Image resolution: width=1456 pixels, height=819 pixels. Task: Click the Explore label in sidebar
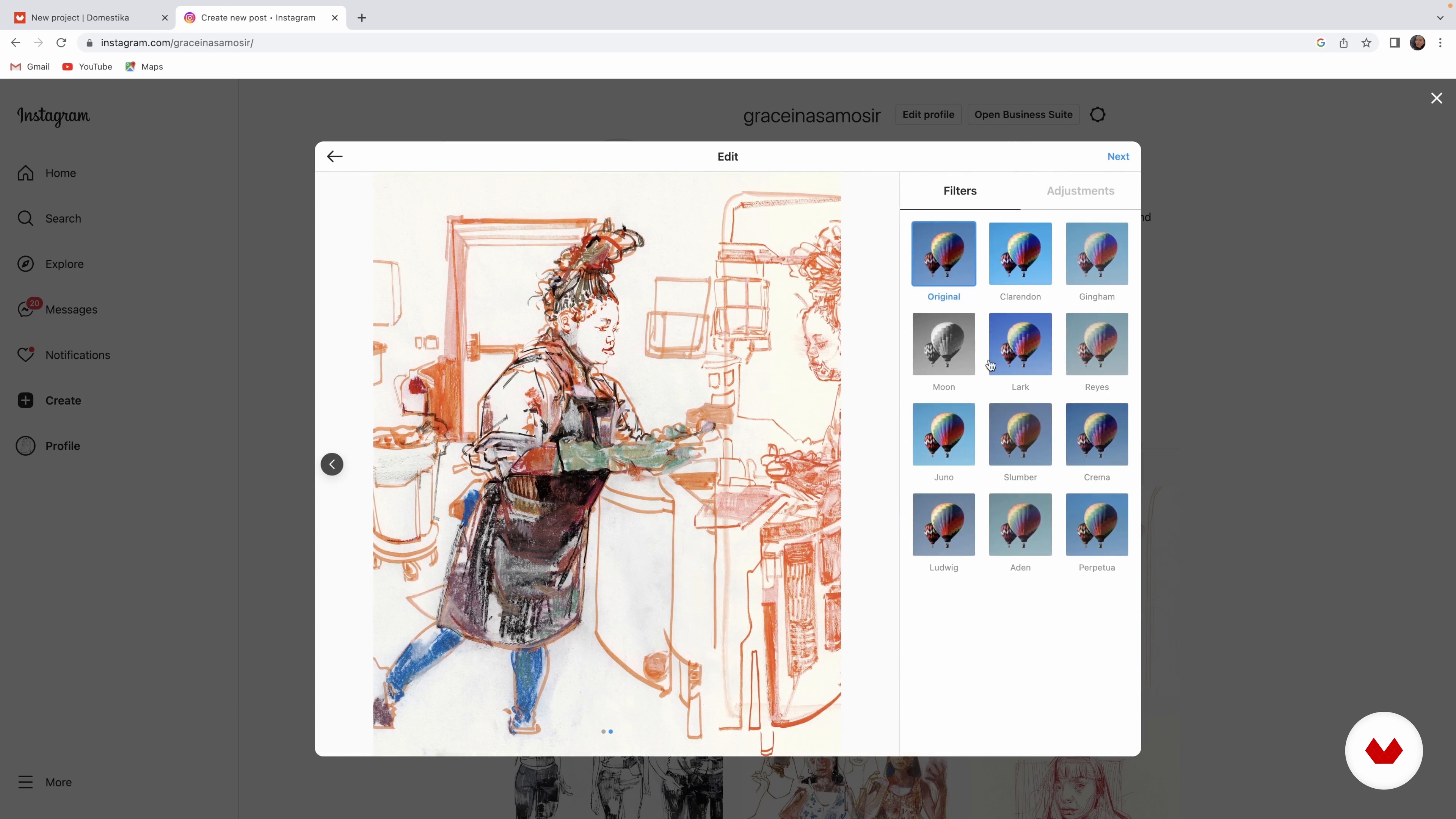pos(64,264)
